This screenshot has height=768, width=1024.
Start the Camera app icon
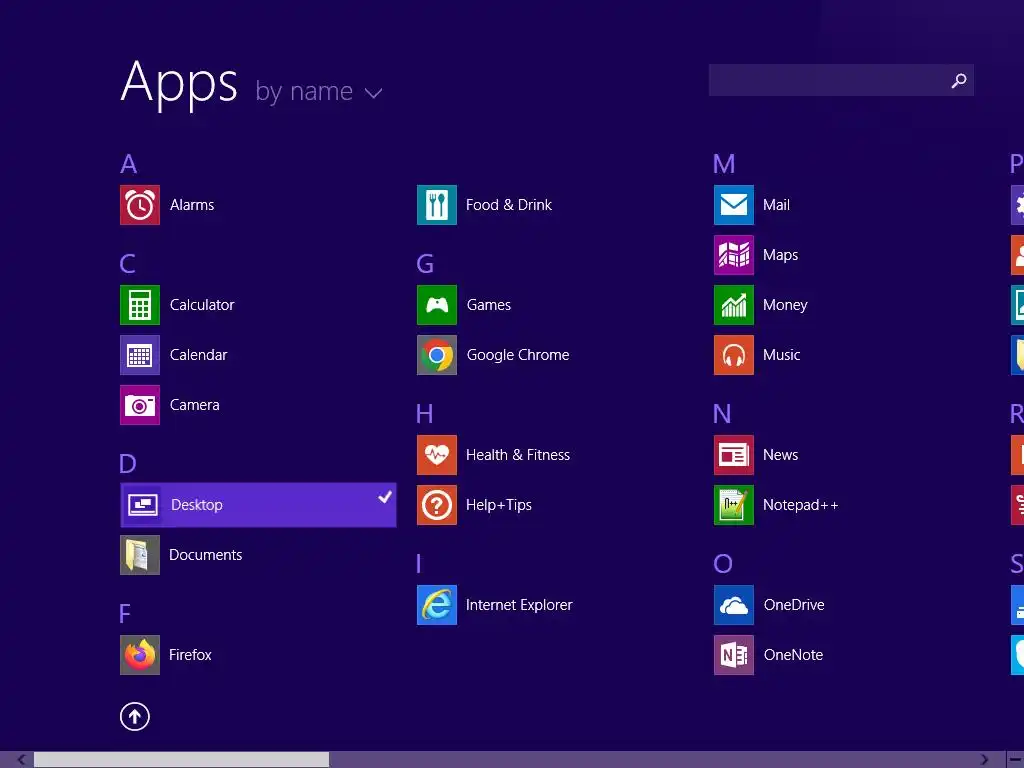point(140,405)
